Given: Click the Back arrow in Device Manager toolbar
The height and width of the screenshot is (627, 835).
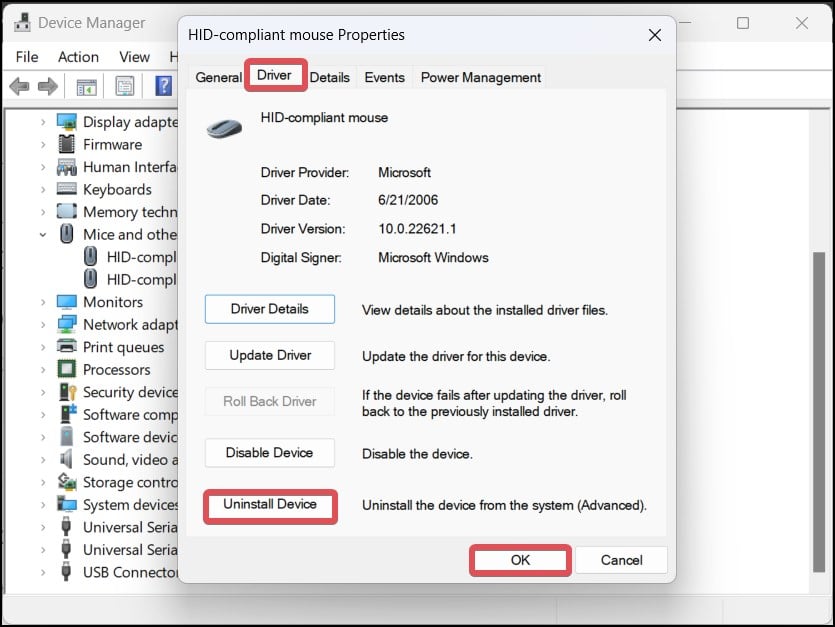Looking at the screenshot, I should (x=19, y=86).
